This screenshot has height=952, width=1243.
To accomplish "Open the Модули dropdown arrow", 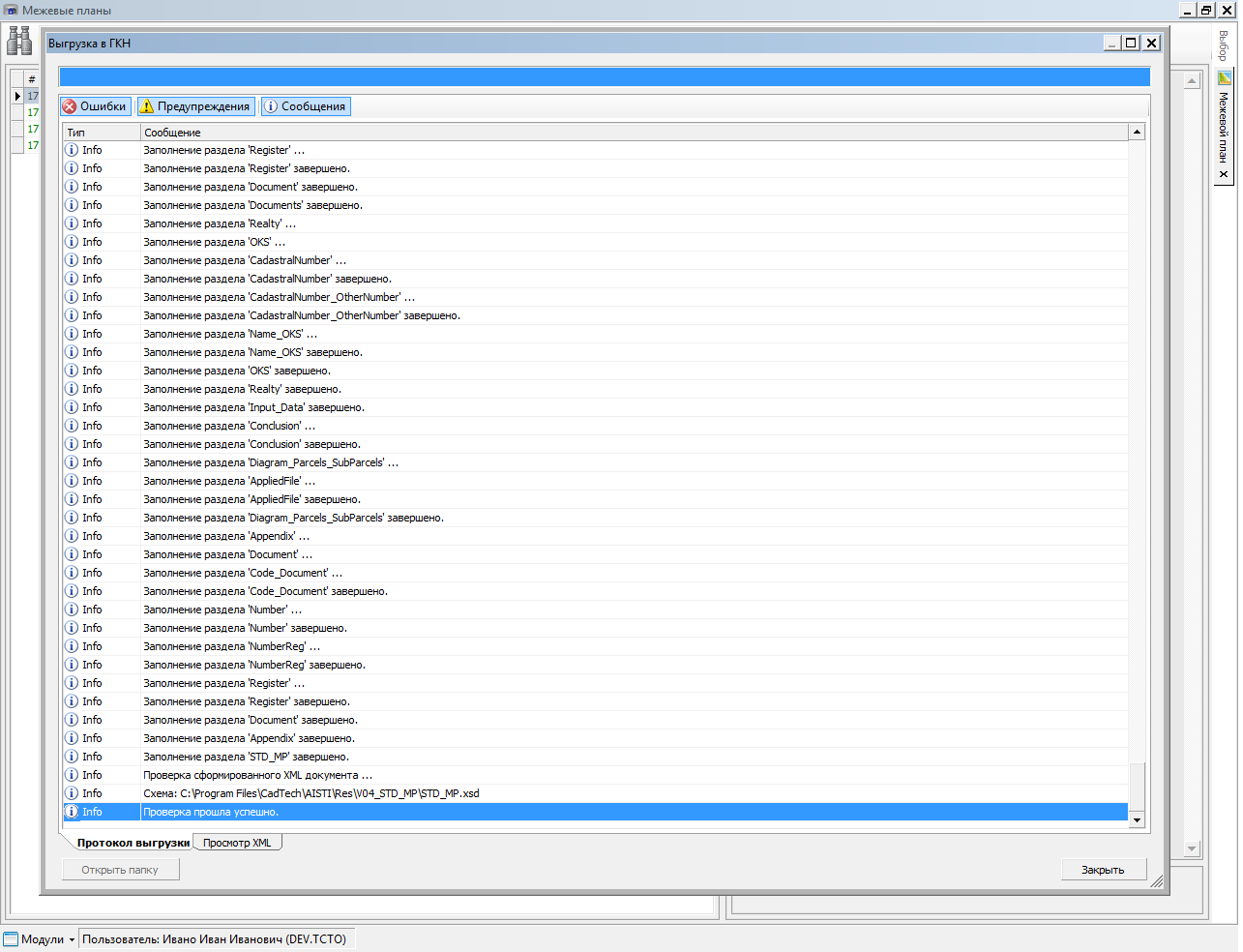I will 72,939.
